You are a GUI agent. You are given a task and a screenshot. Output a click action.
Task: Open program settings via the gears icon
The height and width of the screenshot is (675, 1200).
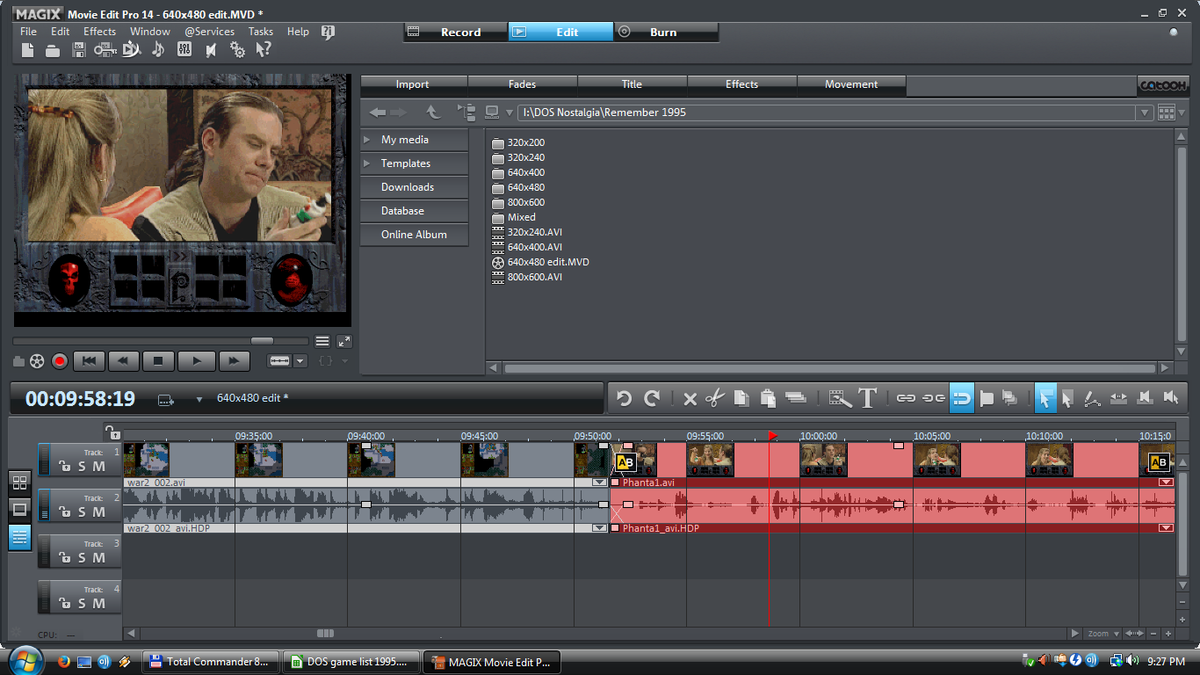[237, 50]
